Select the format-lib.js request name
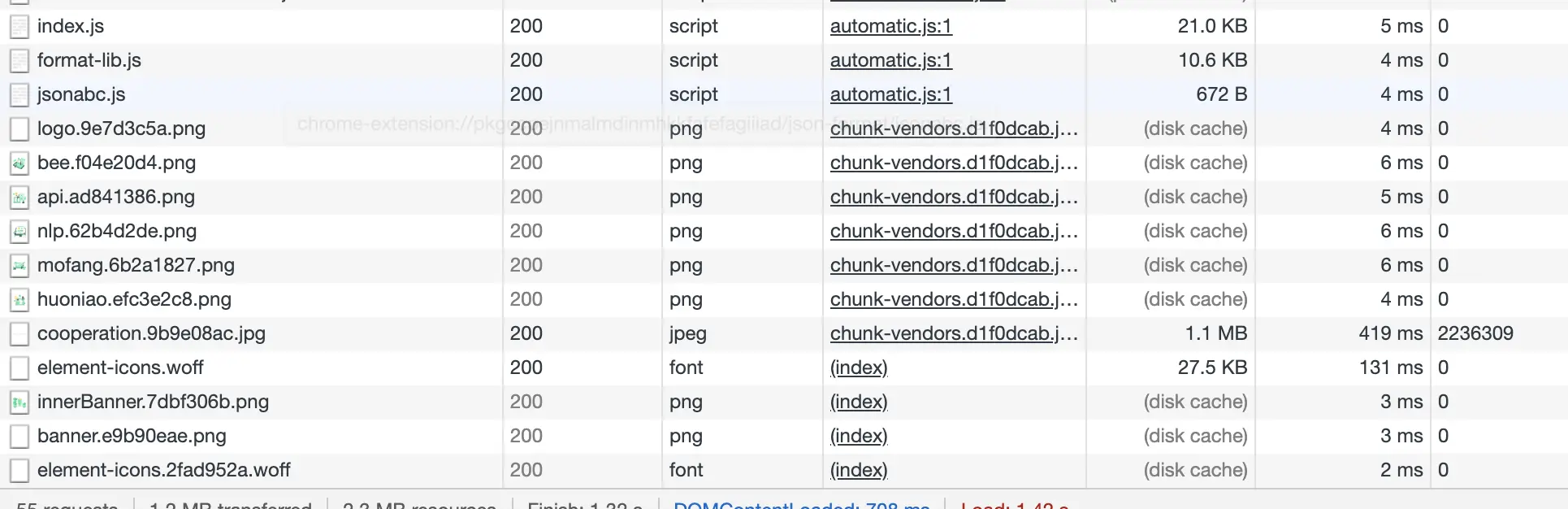 click(x=89, y=60)
